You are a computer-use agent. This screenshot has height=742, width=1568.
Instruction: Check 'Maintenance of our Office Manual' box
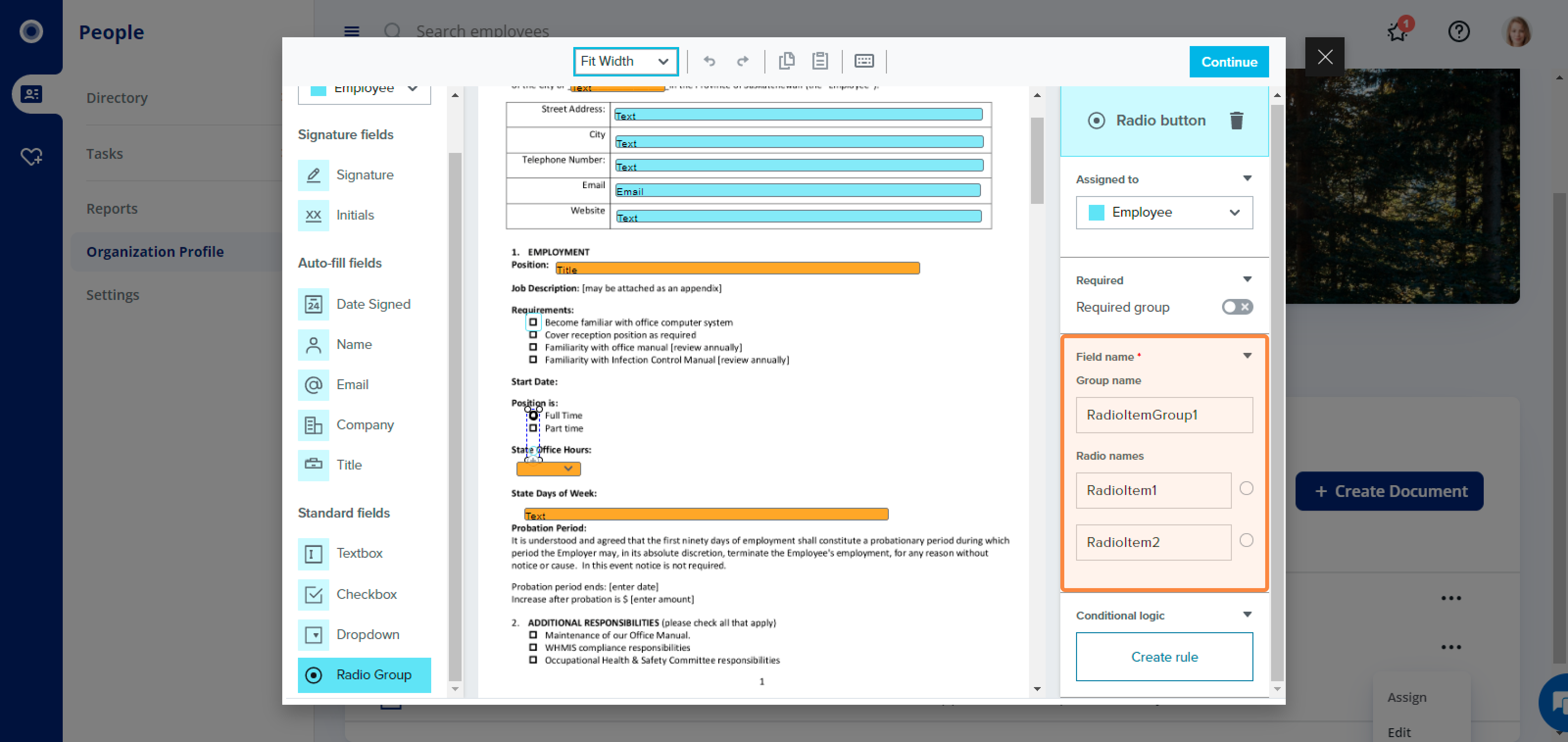(533, 635)
